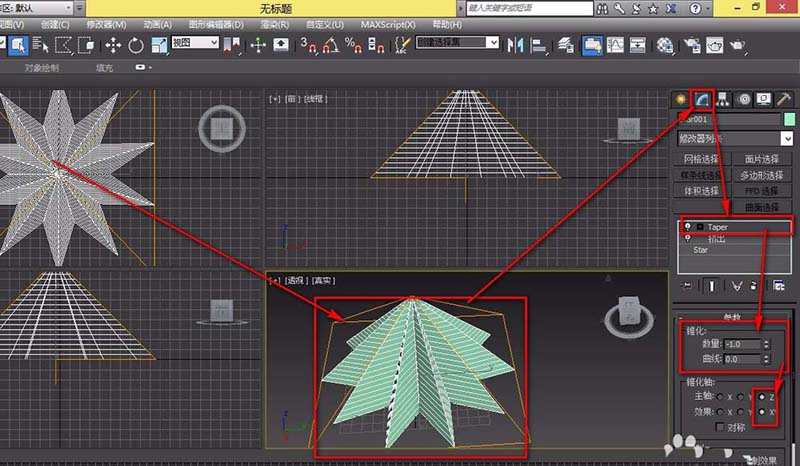Open Rendered Frame Window icon

pyautogui.click(x=714, y=45)
